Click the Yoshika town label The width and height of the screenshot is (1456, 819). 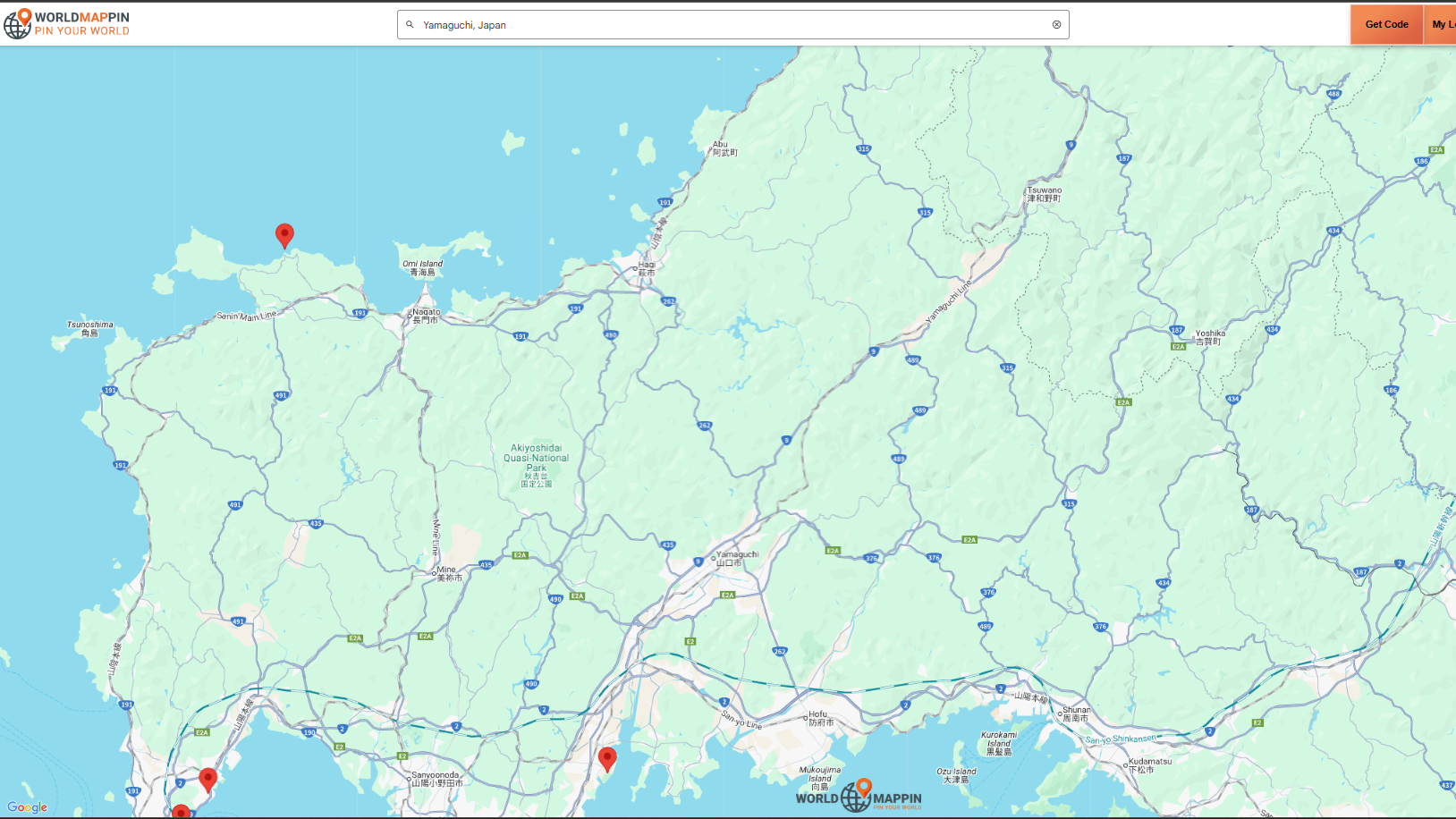click(x=1209, y=337)
